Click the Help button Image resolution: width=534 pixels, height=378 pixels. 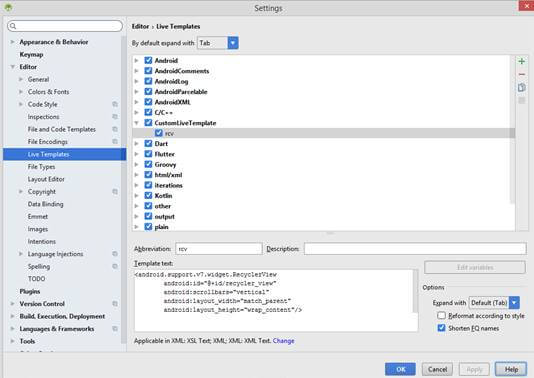[x=511, y=369]
